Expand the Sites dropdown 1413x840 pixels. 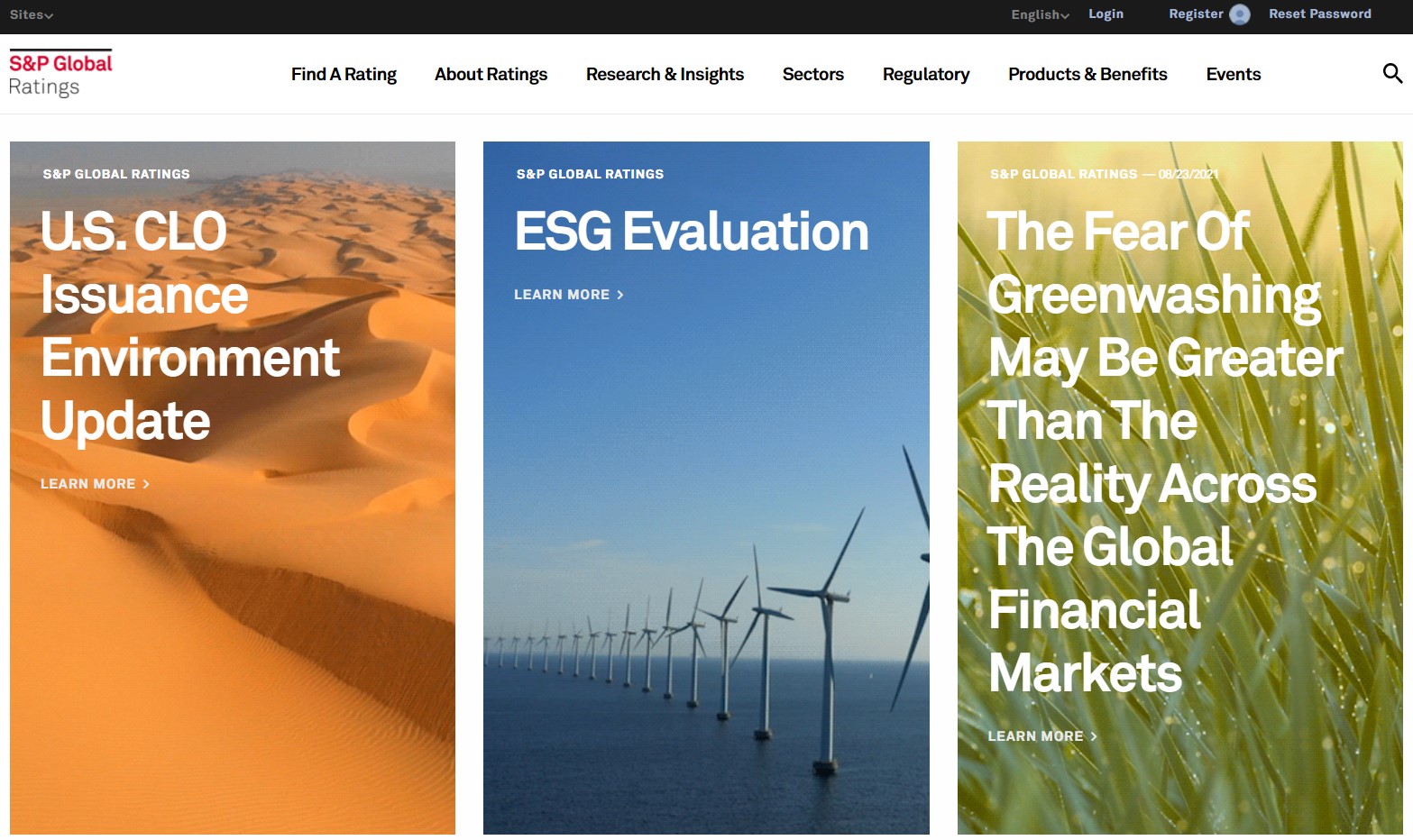point(32,14)
